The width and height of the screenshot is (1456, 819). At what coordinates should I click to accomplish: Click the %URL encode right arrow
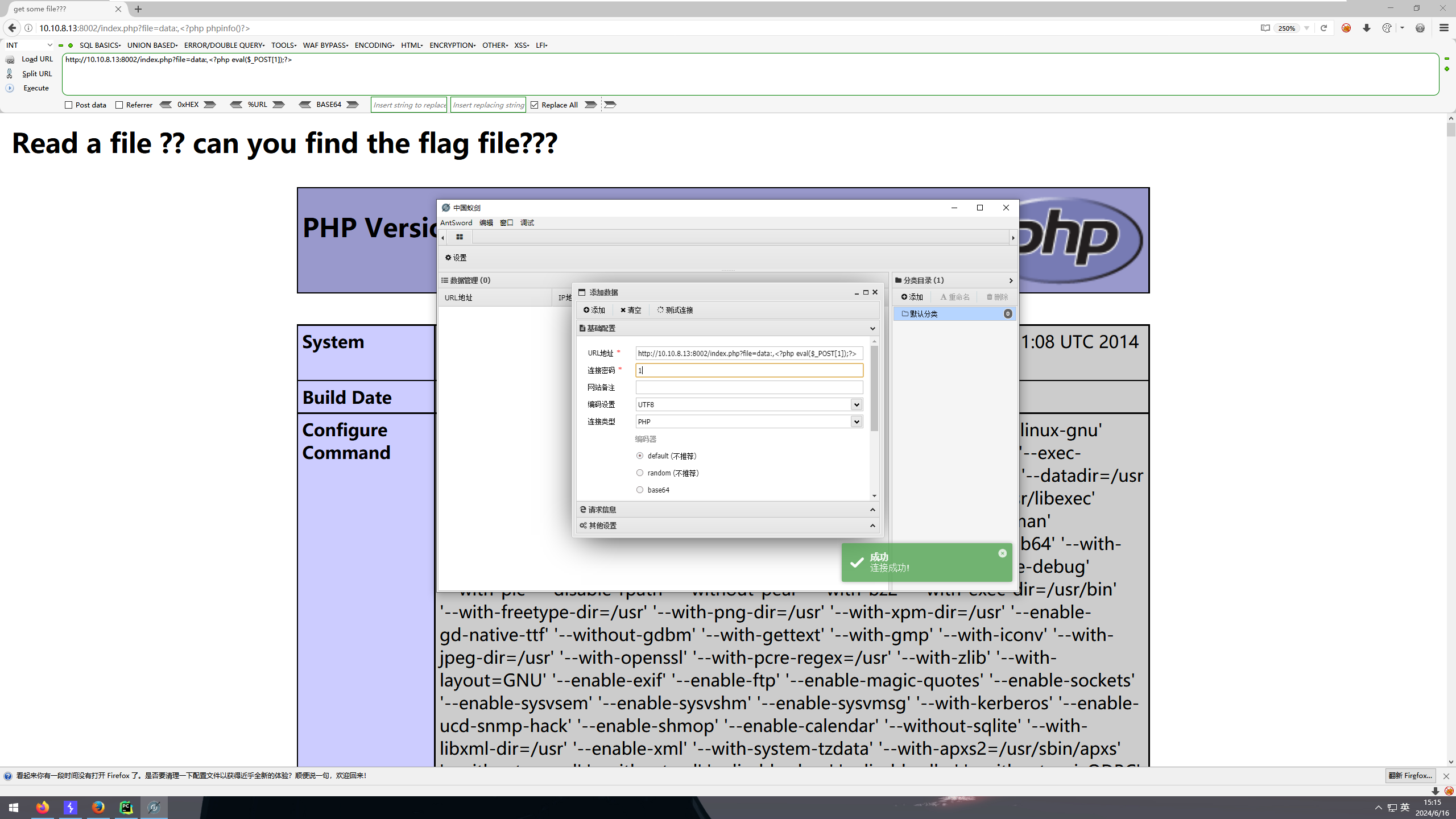coord(278,105)
